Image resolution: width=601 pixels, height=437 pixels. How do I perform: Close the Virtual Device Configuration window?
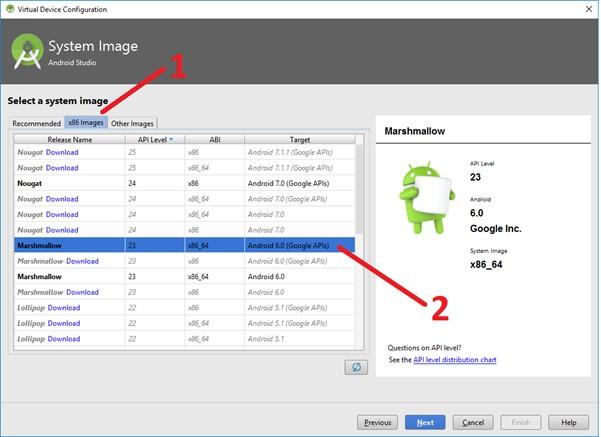589,9
